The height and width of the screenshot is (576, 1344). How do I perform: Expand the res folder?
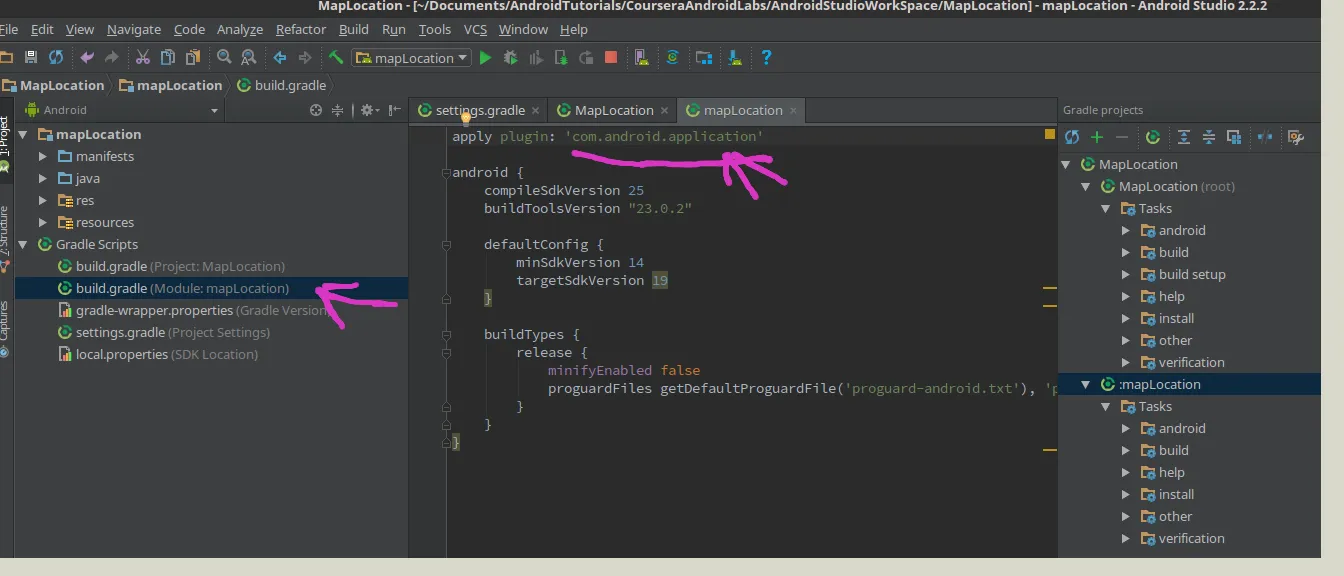(x=43, y=200)
